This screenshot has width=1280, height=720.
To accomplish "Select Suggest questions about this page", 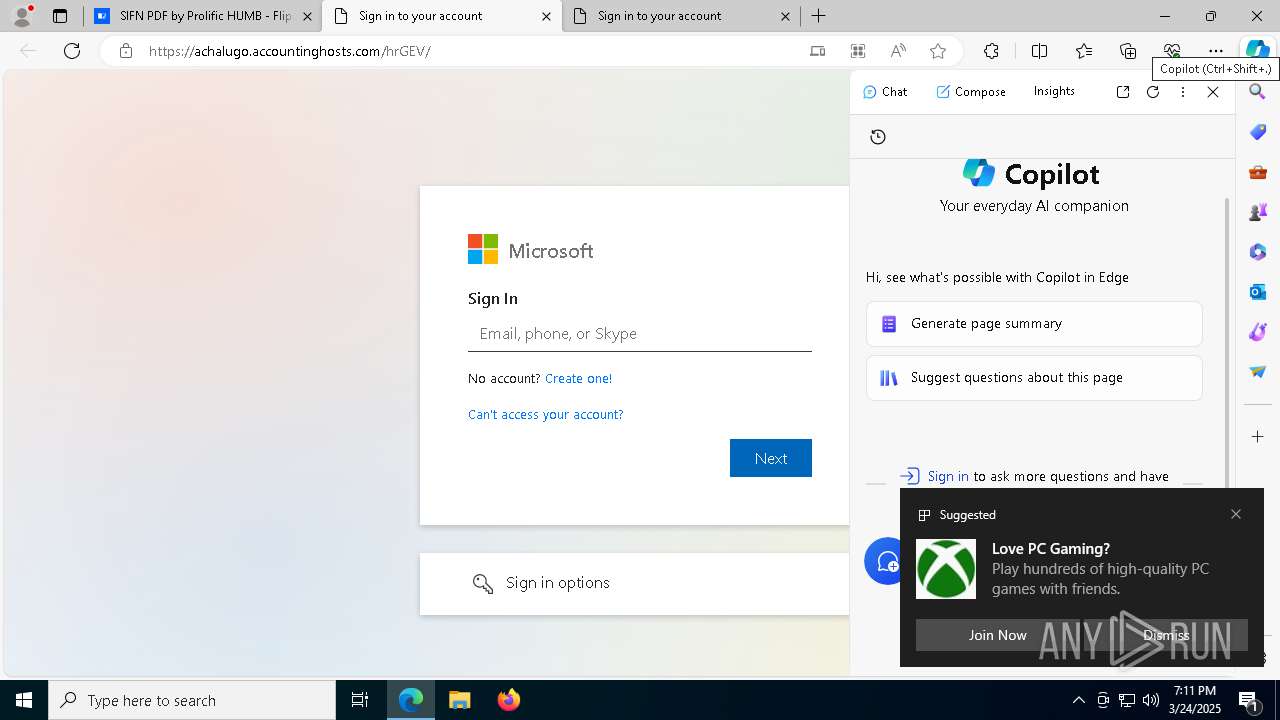I will pos(1034,378).
